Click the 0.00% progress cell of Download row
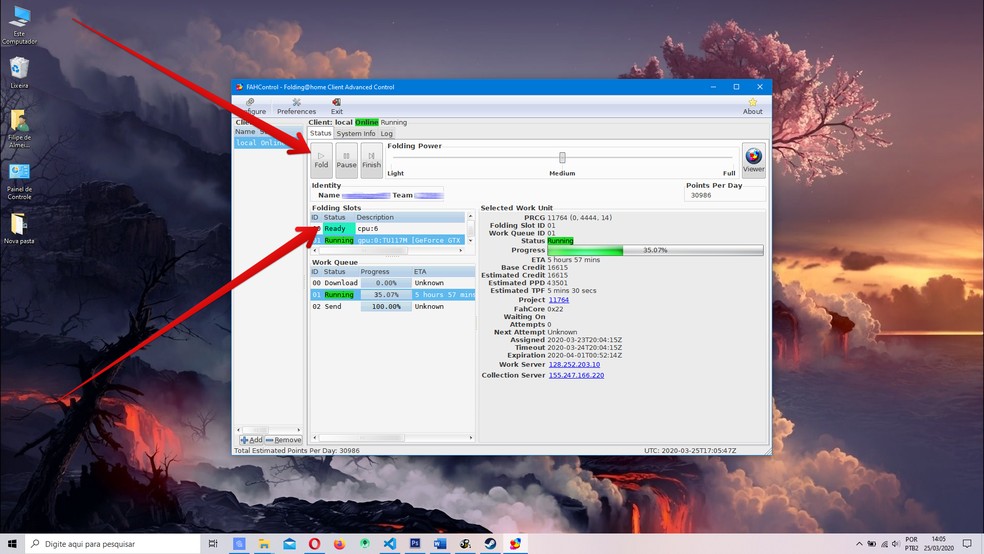Viewport: 984px width, 554px height. (386, 283)
